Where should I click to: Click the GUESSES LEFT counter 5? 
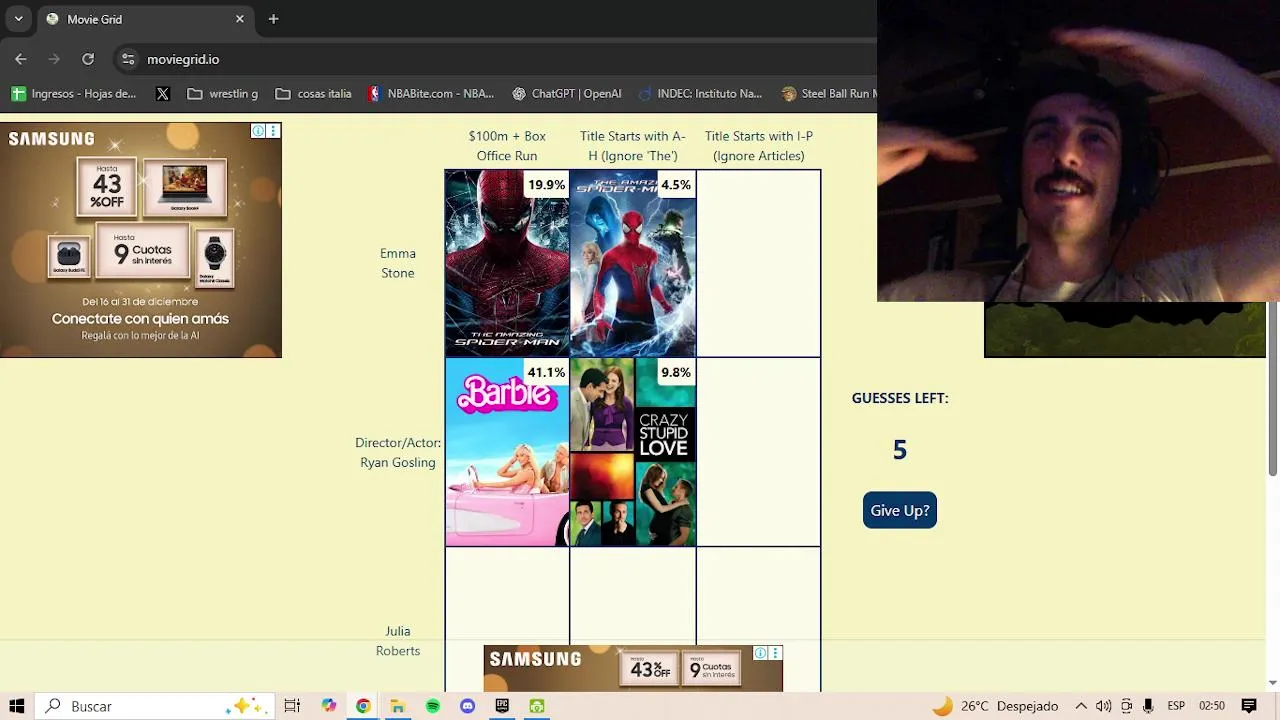point(900,450)
